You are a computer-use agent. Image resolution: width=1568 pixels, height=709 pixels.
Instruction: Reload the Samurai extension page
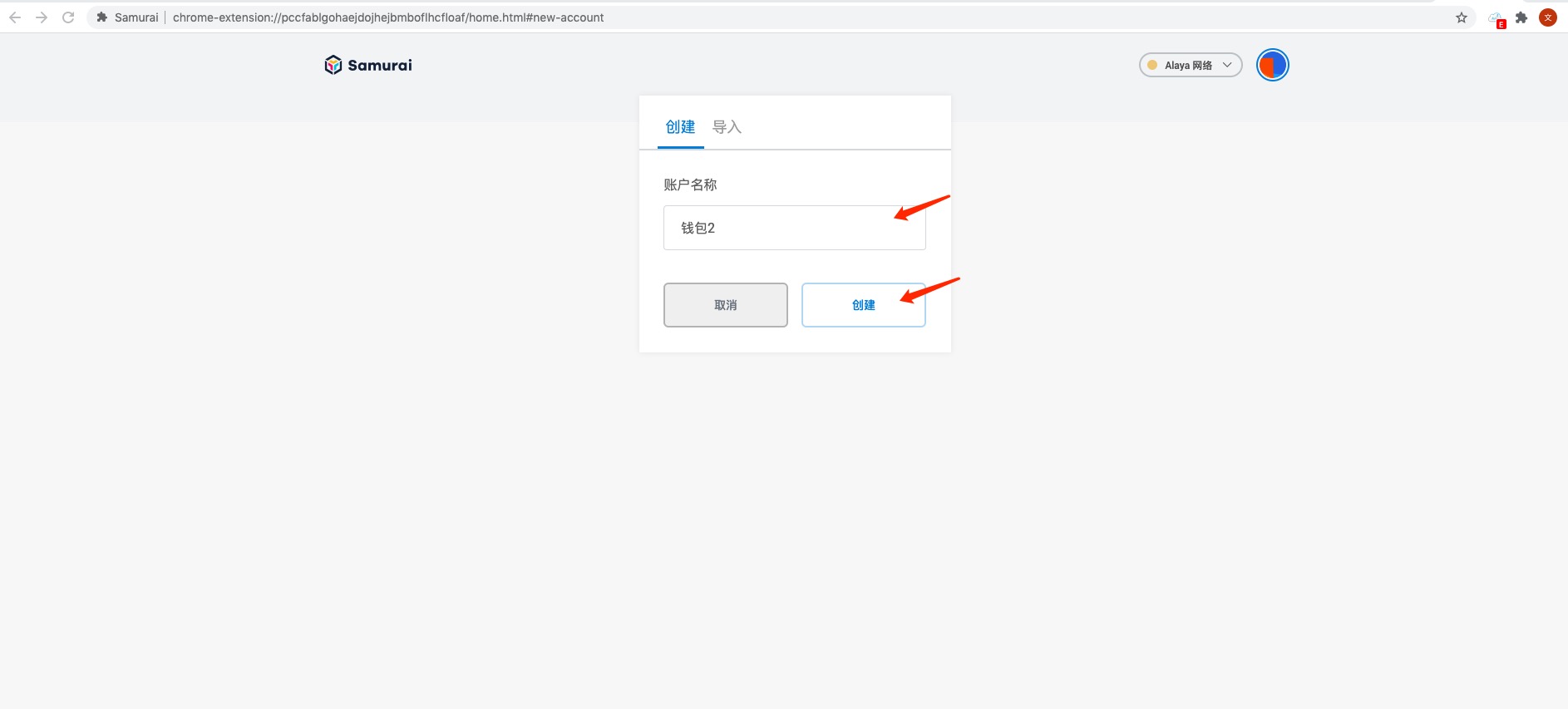pyautogui.click(x=68, y=17)
